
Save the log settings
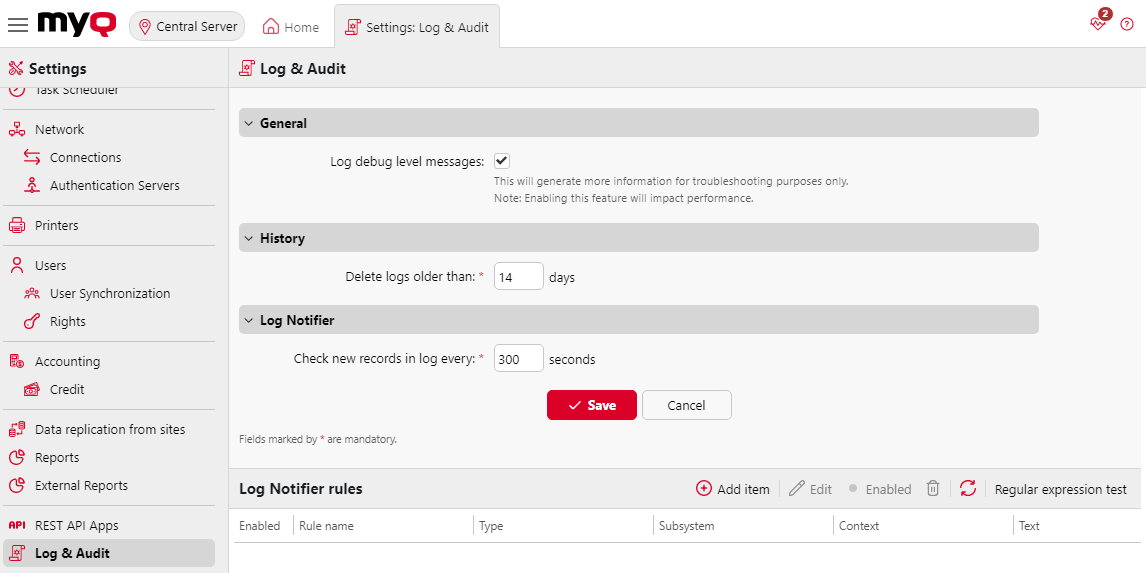(x=591, y=405)
